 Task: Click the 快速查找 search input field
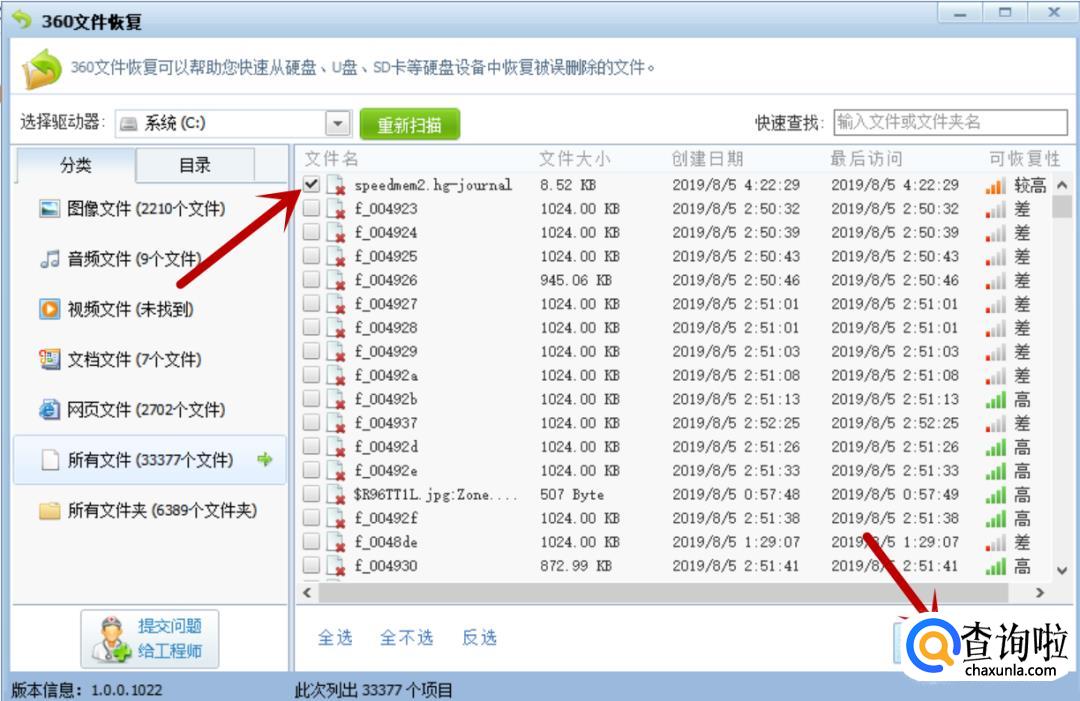pos(951,123)
